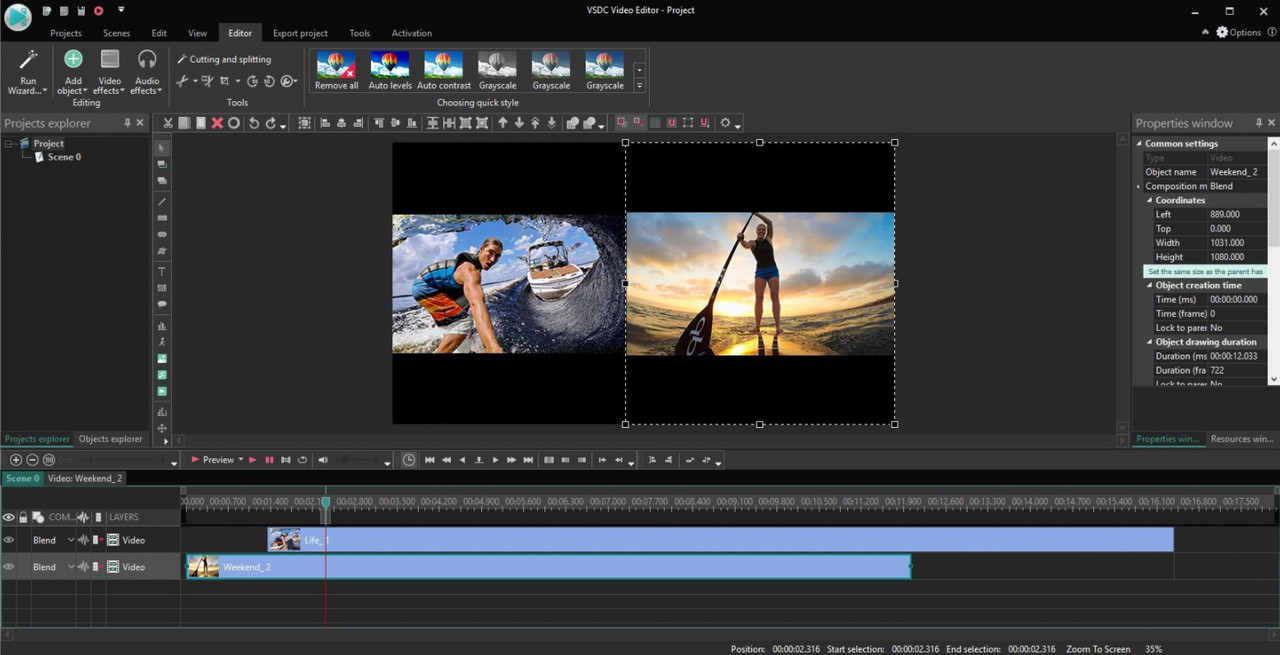
Task: Edit the Left coordinate value 889.000
Action: pyautogui.click(x=1236, y=214)
